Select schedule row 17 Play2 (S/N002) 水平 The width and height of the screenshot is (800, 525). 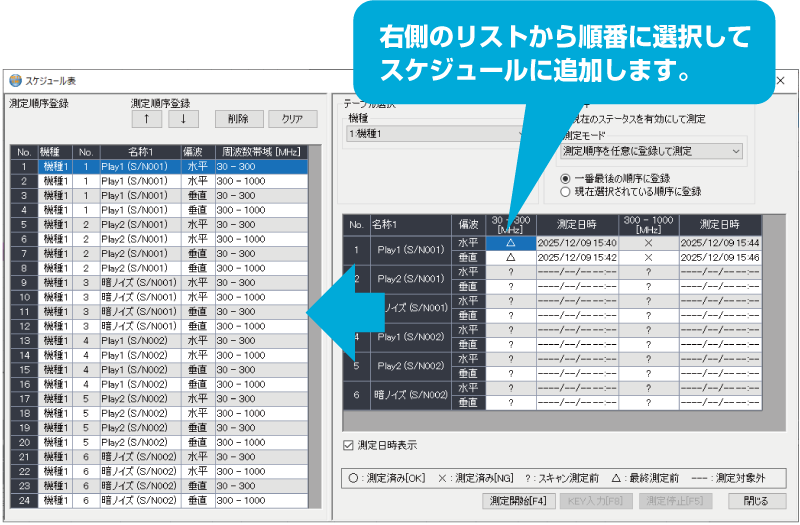tap(159, 399)
